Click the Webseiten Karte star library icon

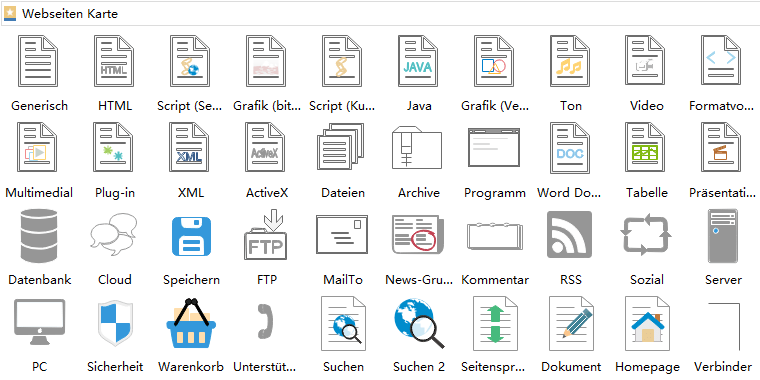[10, 14]
